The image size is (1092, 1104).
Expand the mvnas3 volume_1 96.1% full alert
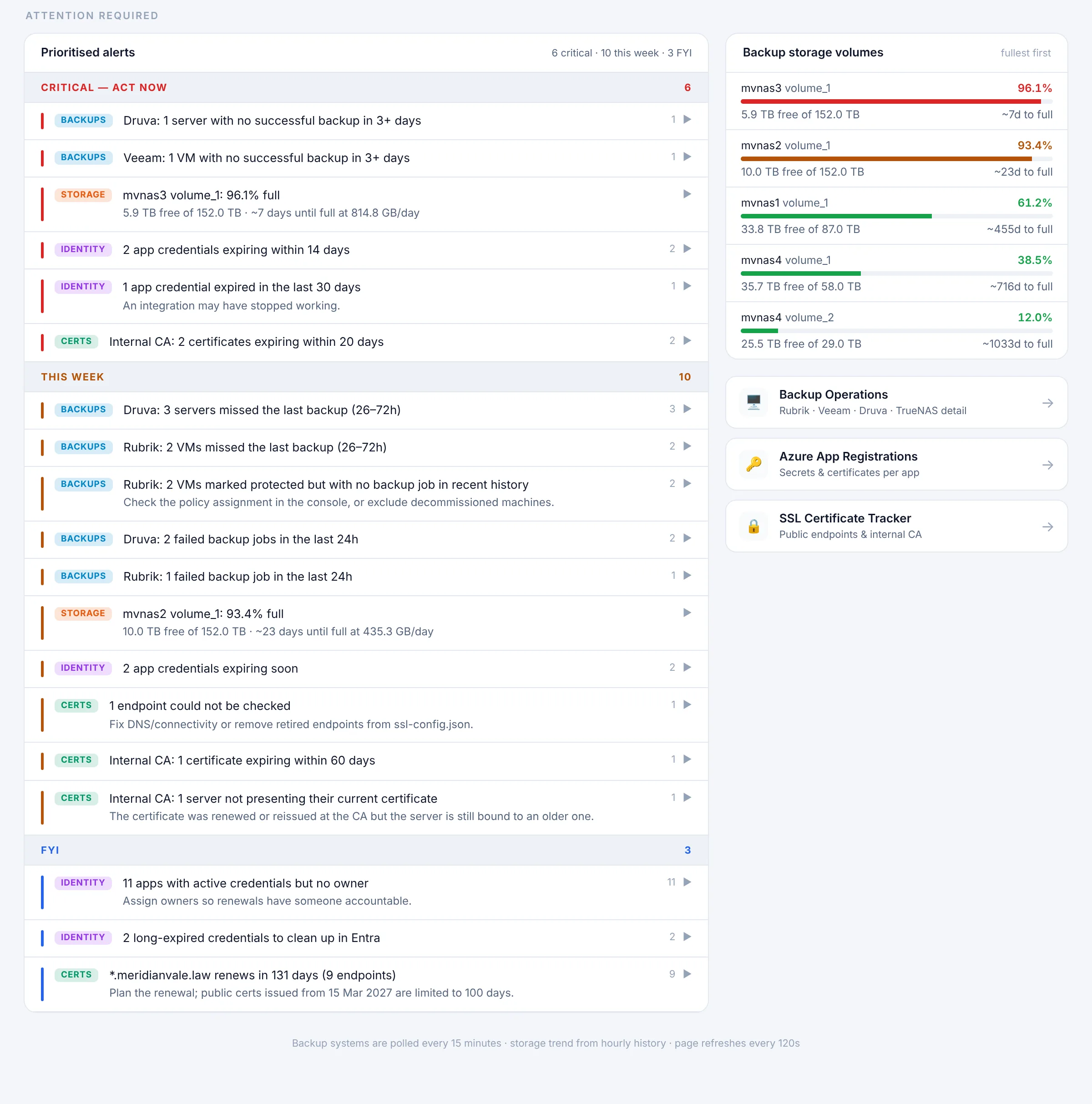pyautogui.click(x=687, y=194)
